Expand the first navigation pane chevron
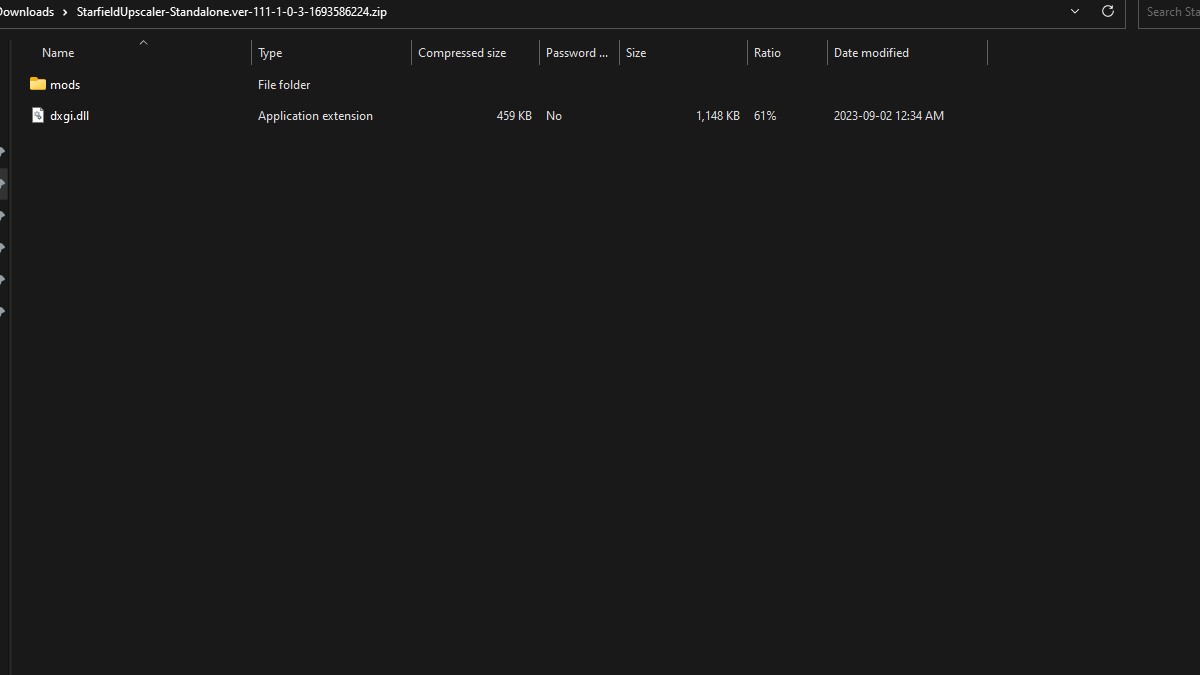1200x675 pixels. (3, 151)
